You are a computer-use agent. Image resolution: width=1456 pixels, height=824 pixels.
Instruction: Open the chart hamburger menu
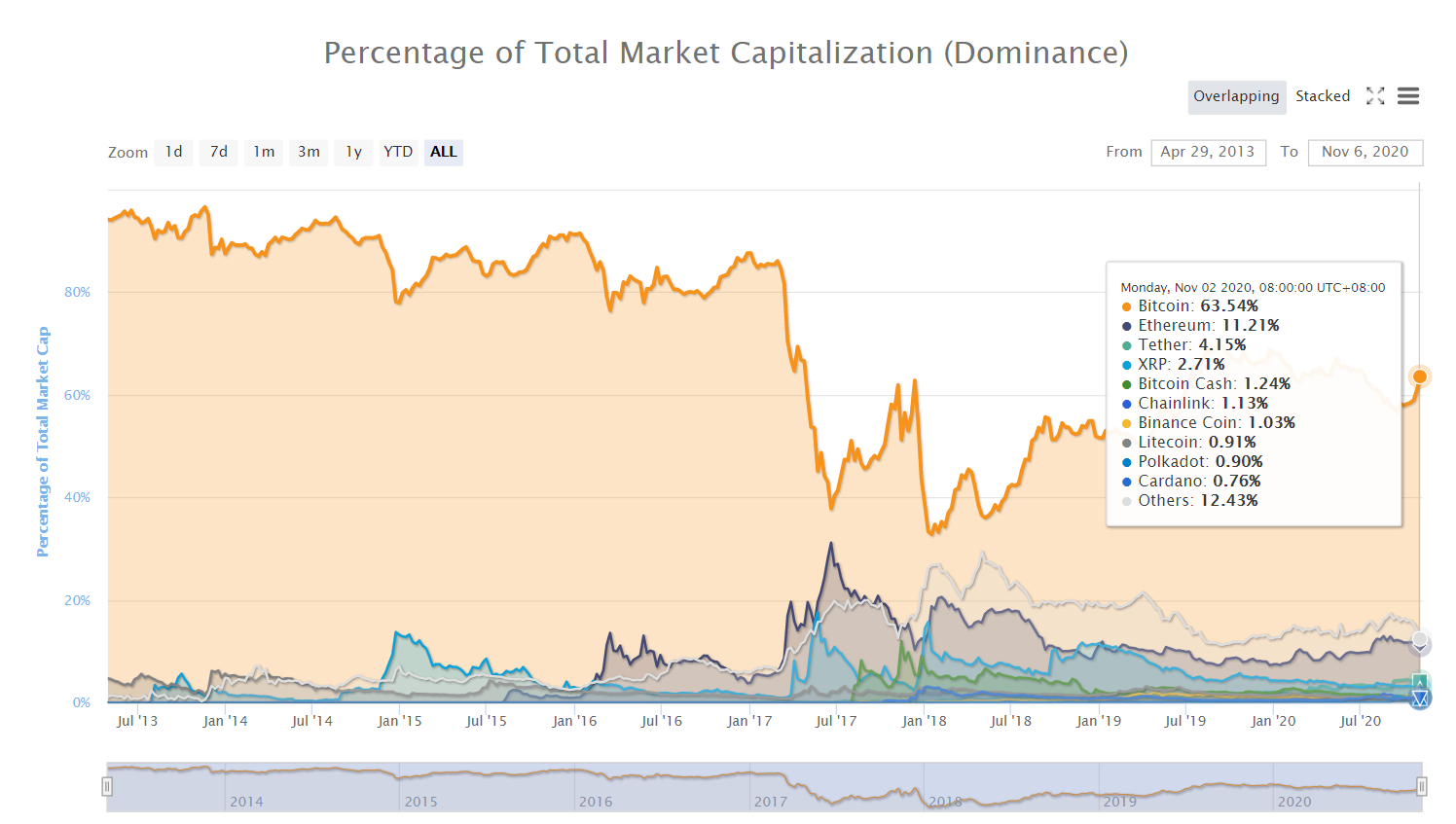(x=1408, y=95)
